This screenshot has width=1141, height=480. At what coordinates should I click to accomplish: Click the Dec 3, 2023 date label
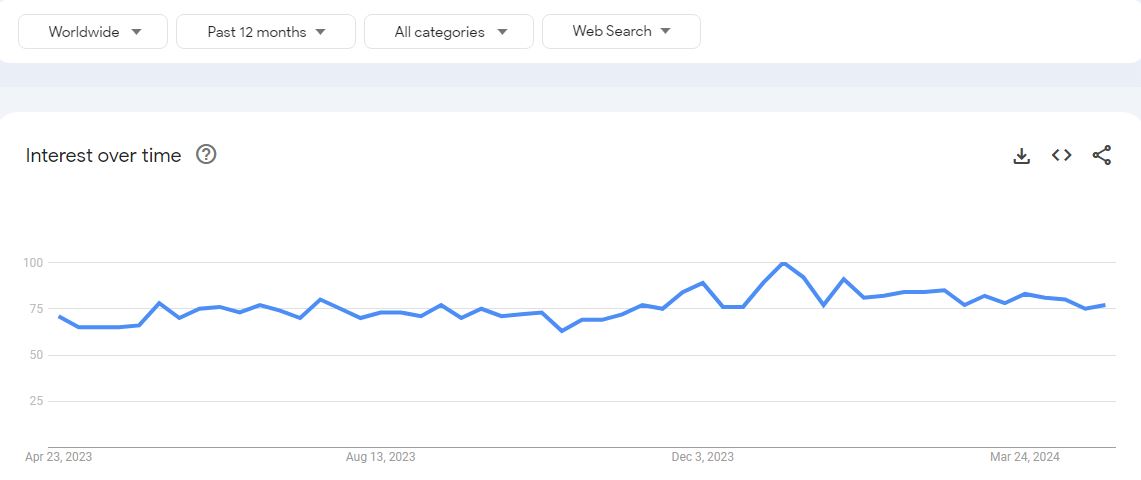click(x=703, y=457)
